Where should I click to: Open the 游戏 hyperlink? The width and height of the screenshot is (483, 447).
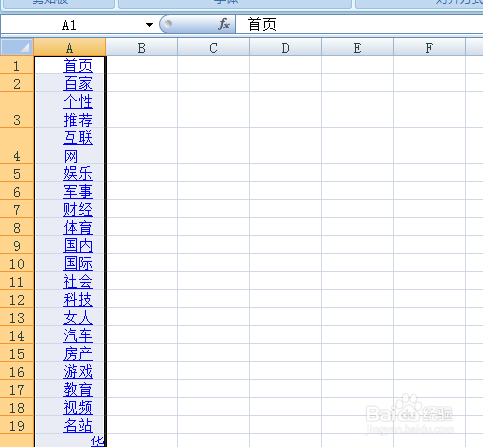tap(78, 371)
